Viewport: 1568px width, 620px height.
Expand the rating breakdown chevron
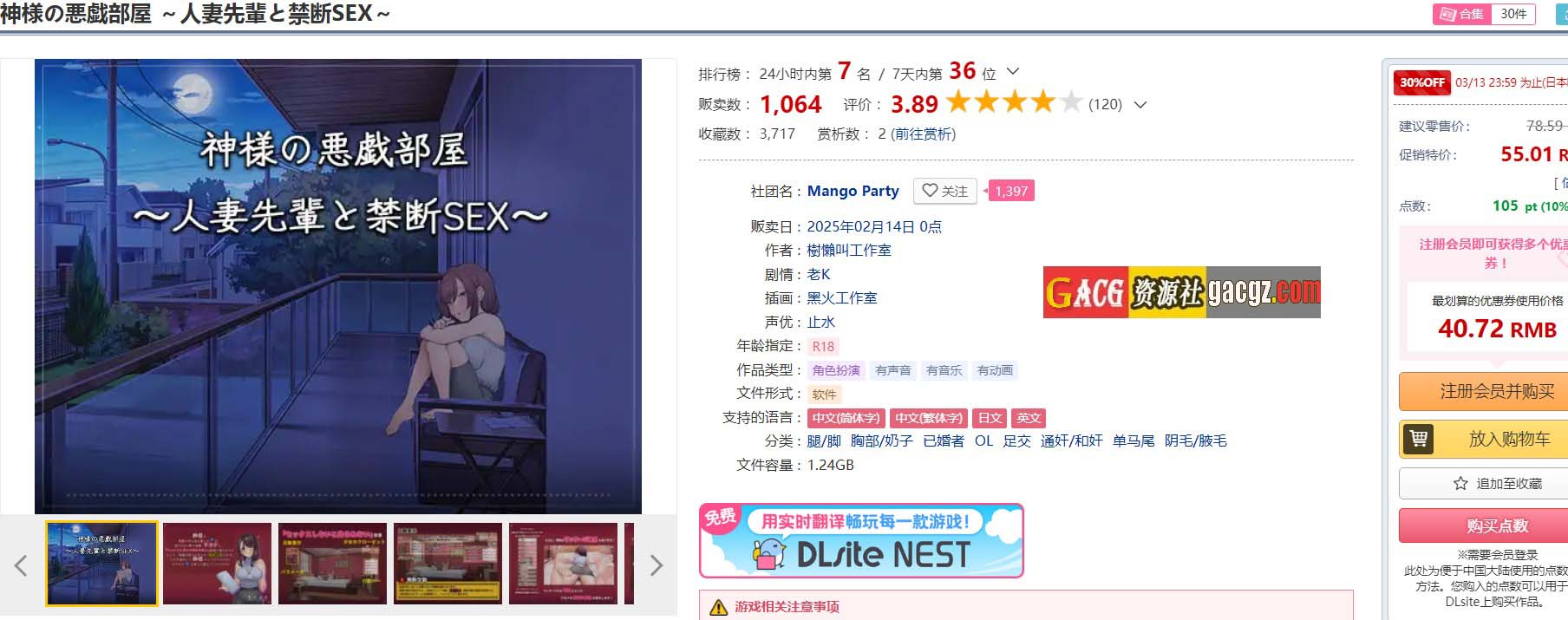coord(1140,105)
